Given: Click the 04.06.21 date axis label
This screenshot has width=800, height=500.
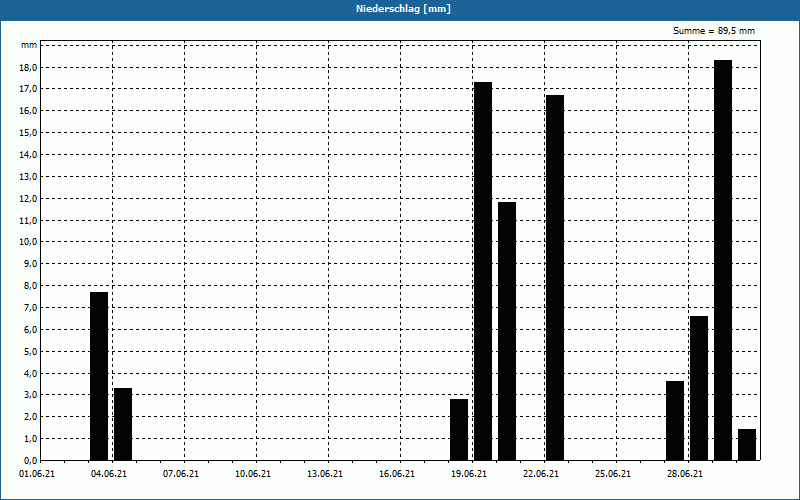Looking at the screenshot, I should coord(109,474).
